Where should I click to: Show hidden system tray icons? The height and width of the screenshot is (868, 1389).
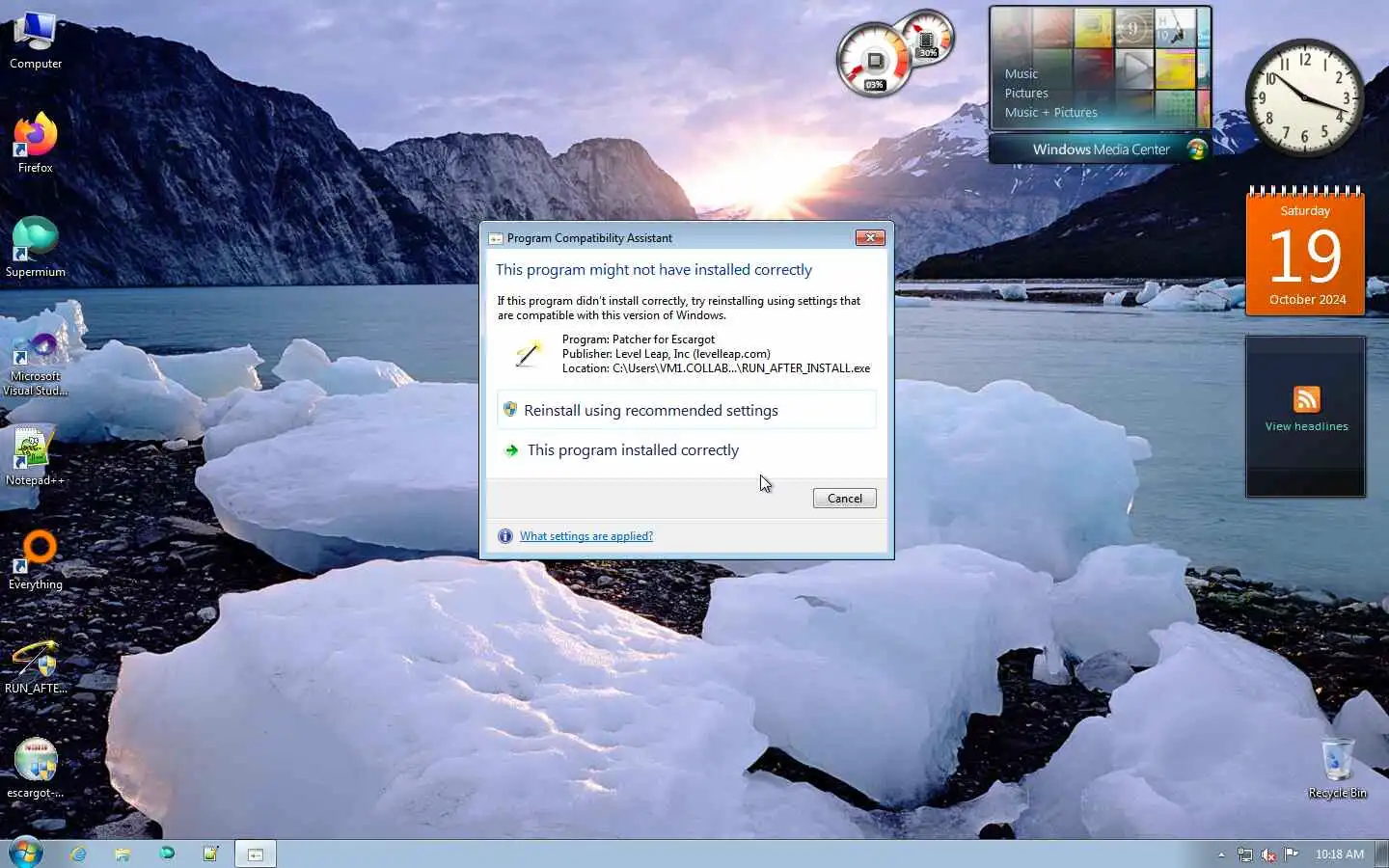point(1221,854)
